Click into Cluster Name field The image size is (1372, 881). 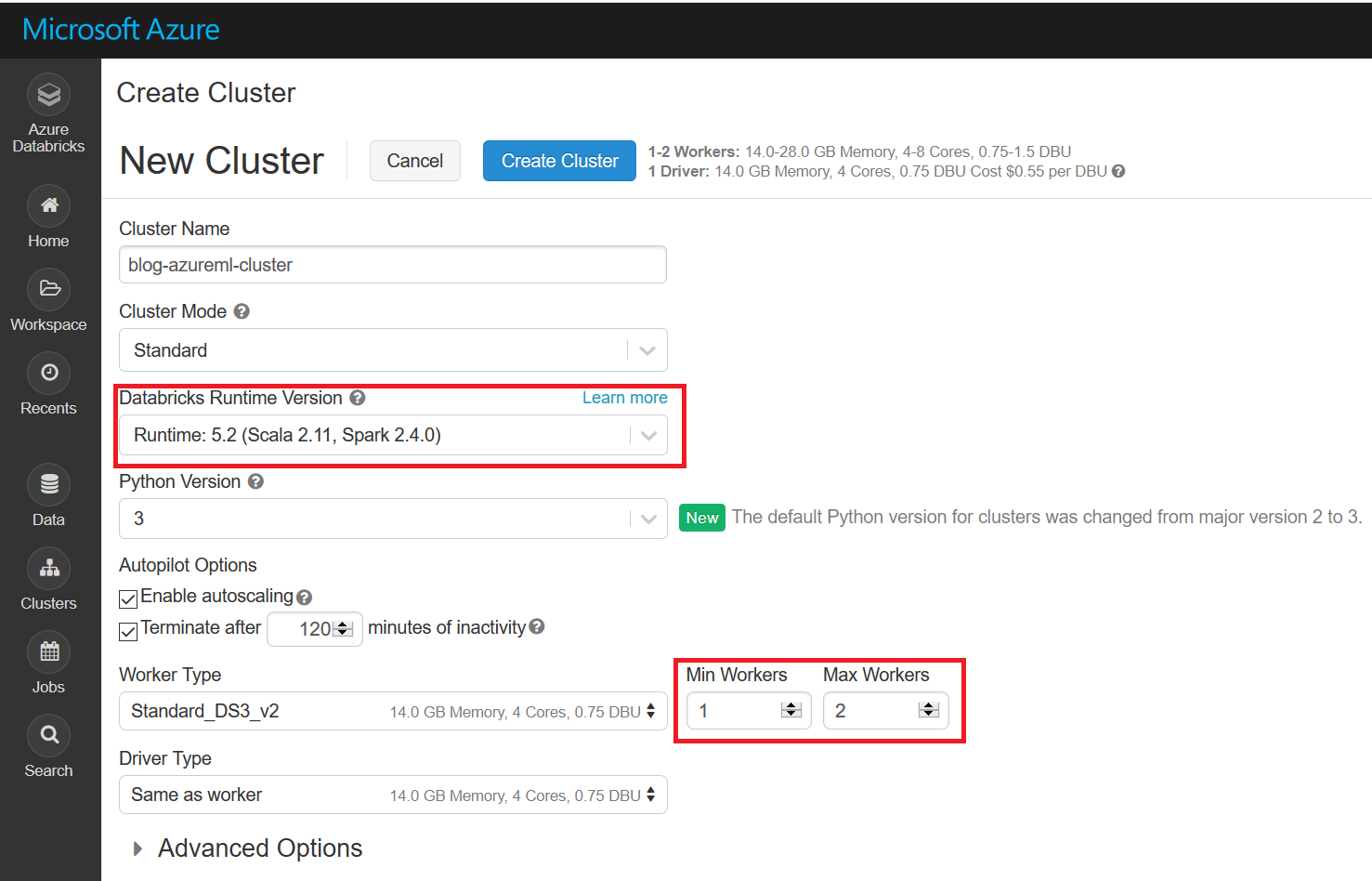(393, 265)
